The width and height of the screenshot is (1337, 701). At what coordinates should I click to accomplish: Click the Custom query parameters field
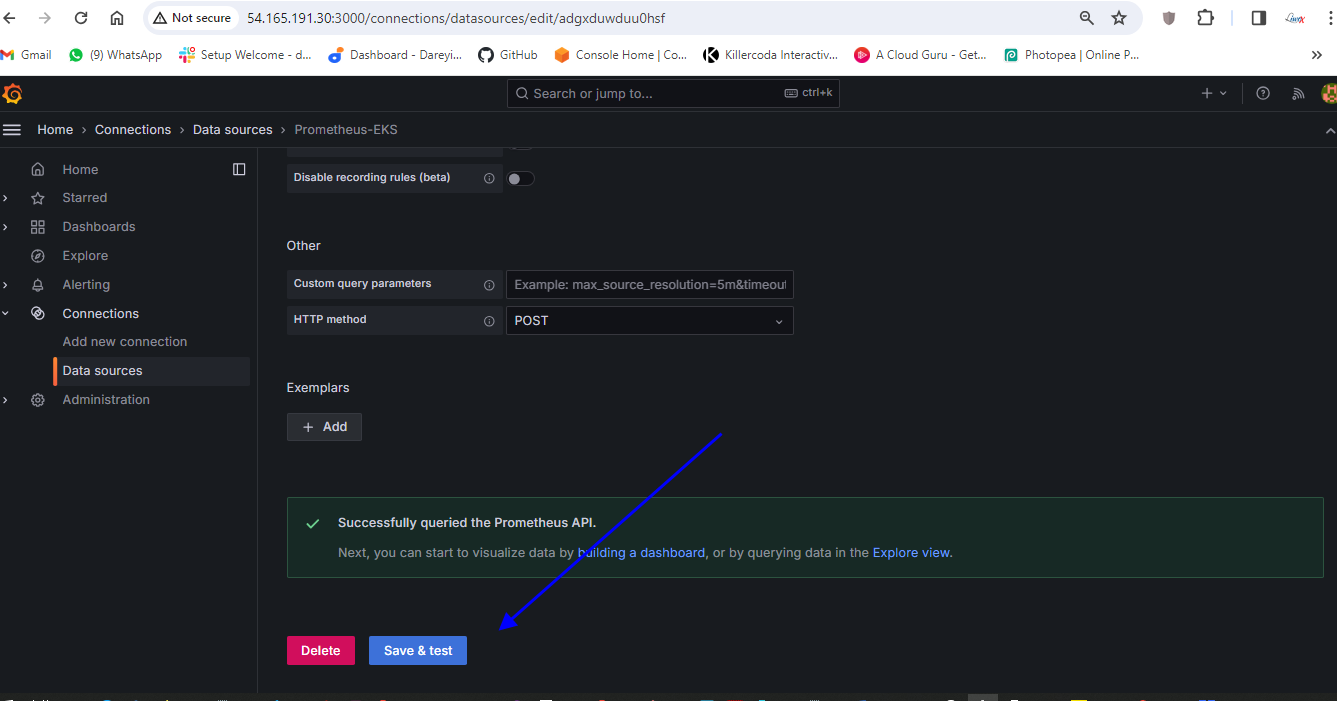pos(649,285)
